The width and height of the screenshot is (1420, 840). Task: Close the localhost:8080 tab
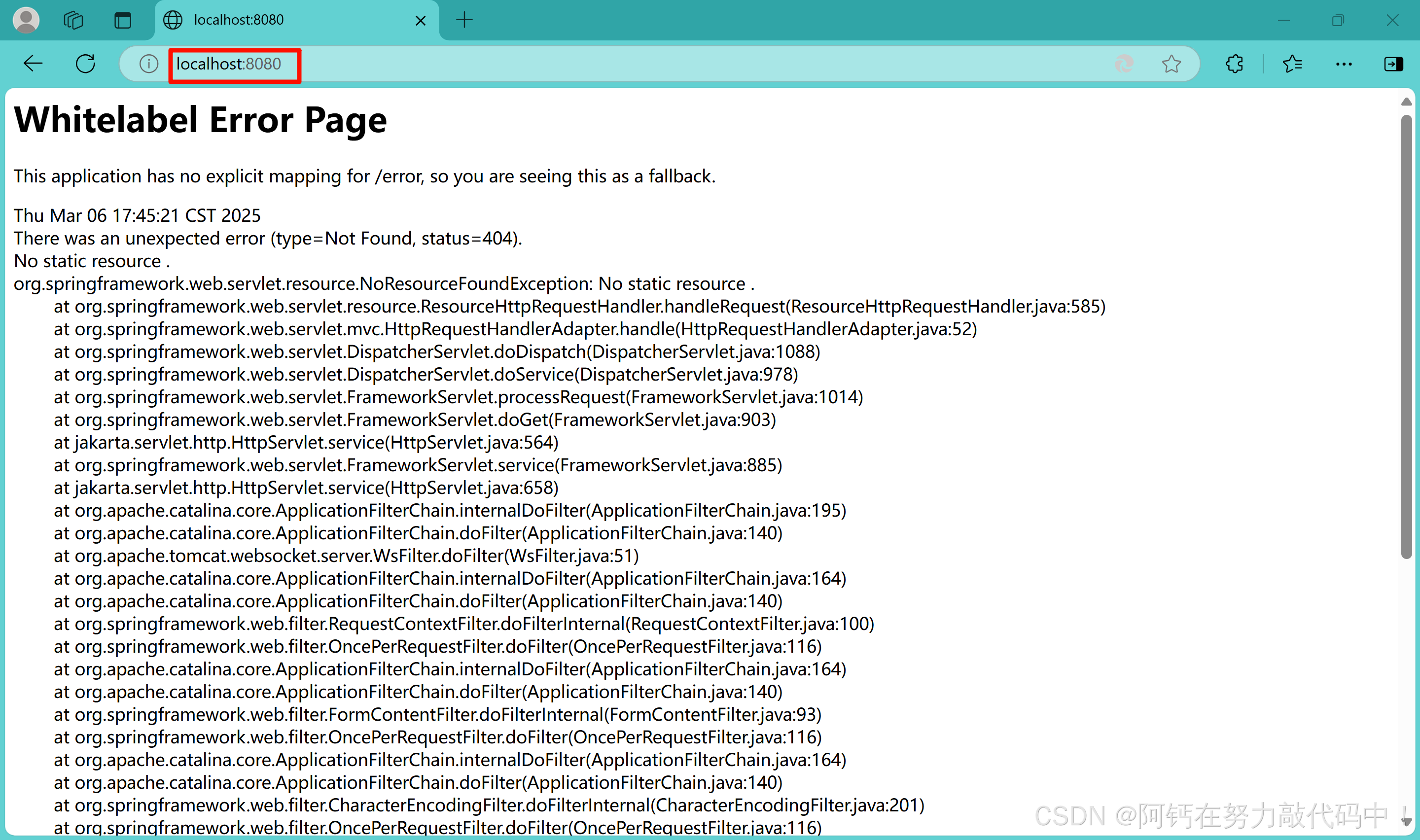[421, 20]
